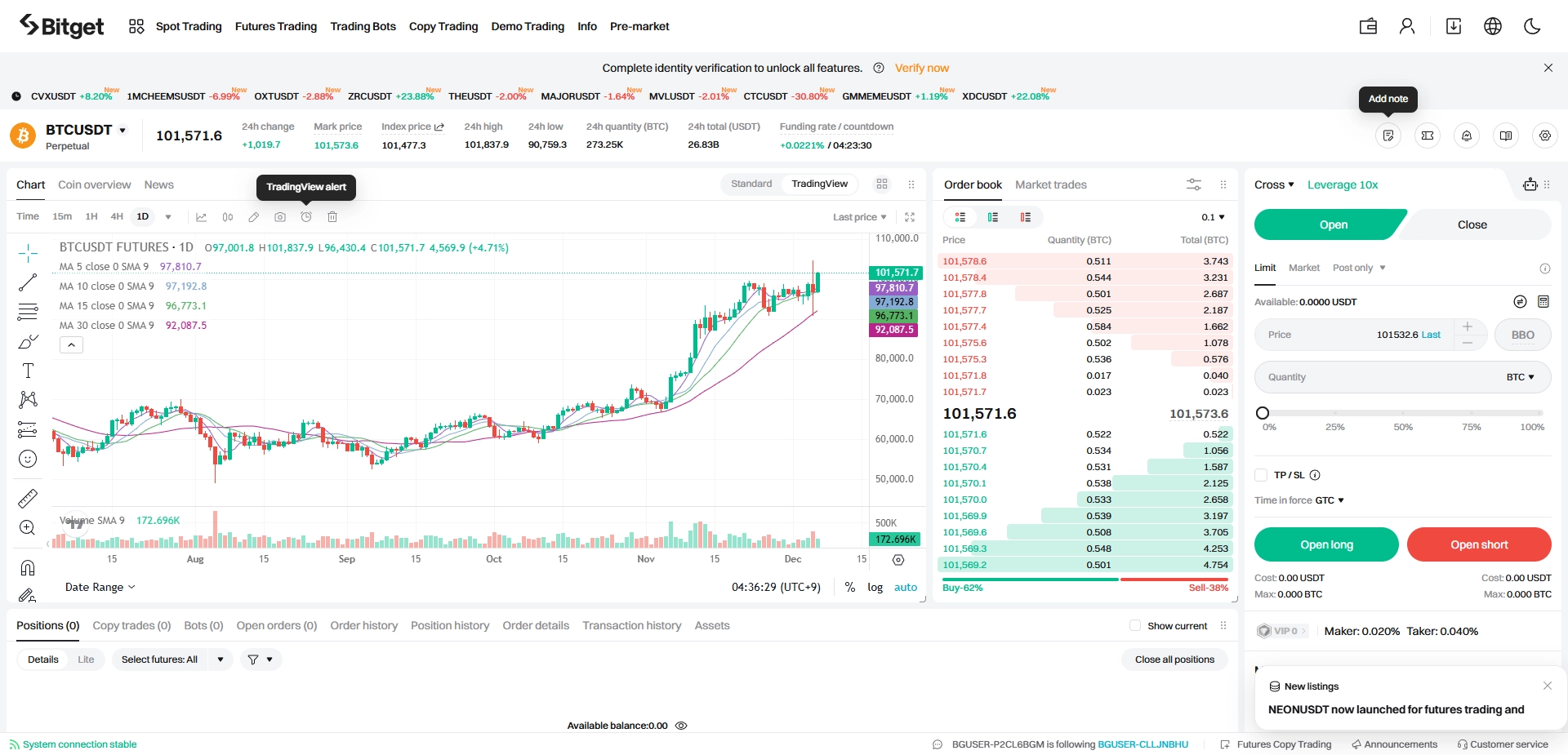Select the text annotation tool
Screen dimensions: 1568x755
(x=28, y=371)
